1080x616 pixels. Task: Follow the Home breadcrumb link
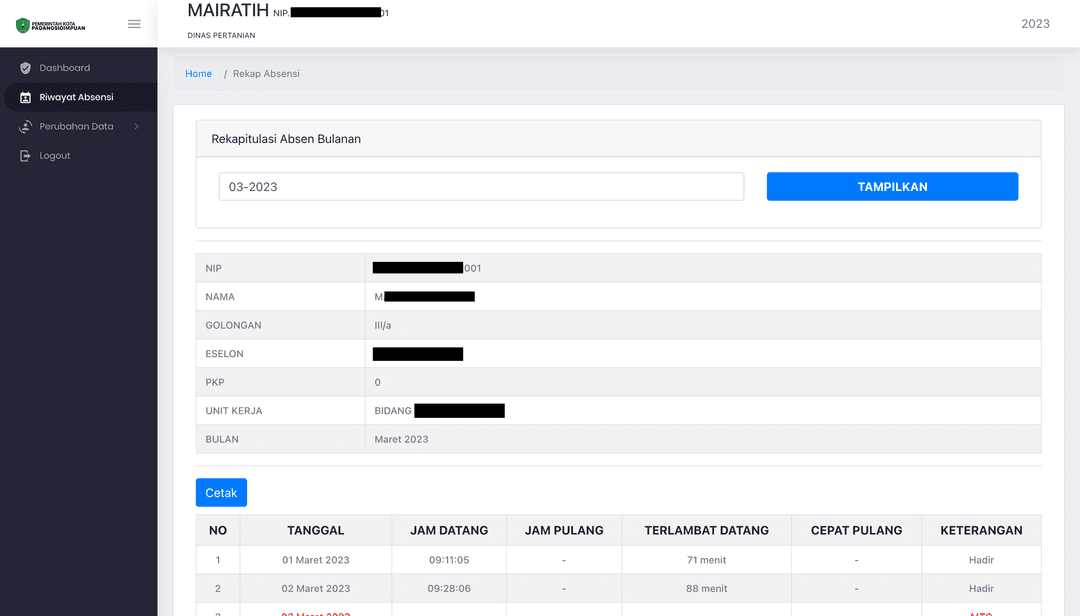[x=198, y=74]
